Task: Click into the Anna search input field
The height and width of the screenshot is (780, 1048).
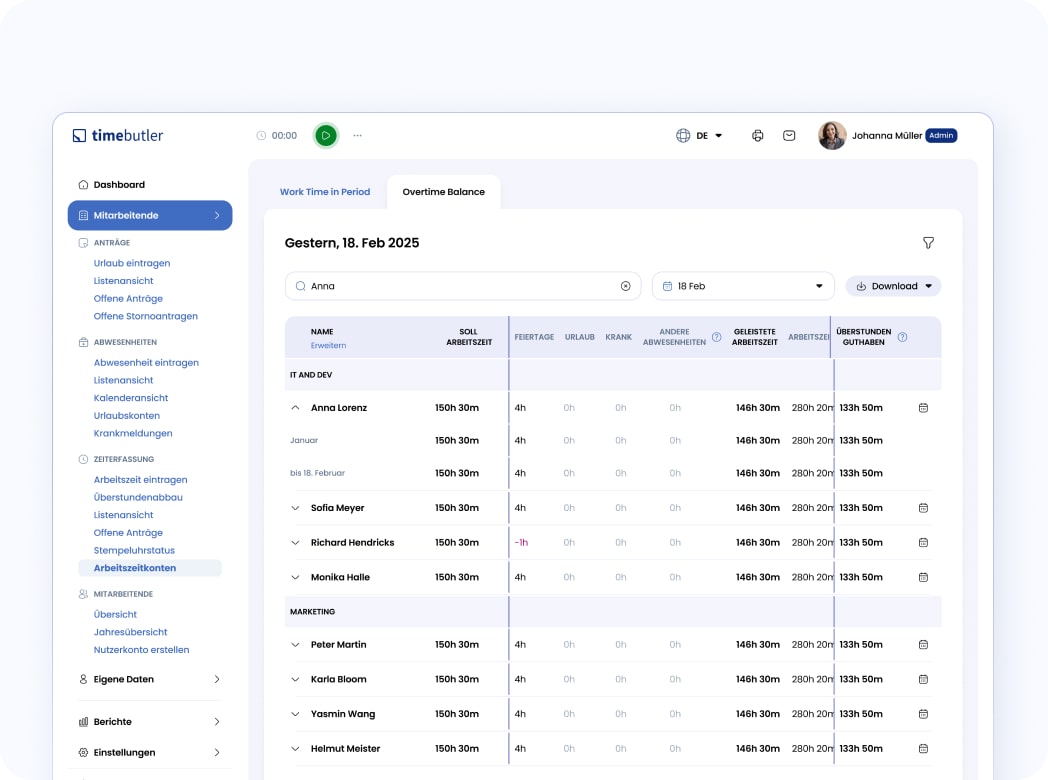Action: click(460, 286)
